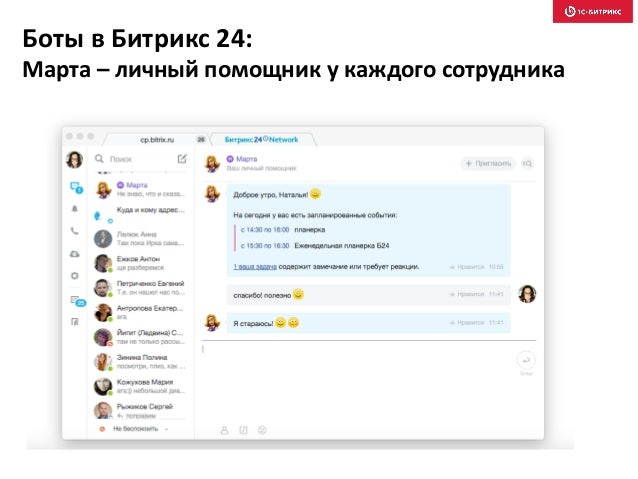Click the mention user icon below message box
This screenshot has height=479, width=638.
click(x=224, y=430)
